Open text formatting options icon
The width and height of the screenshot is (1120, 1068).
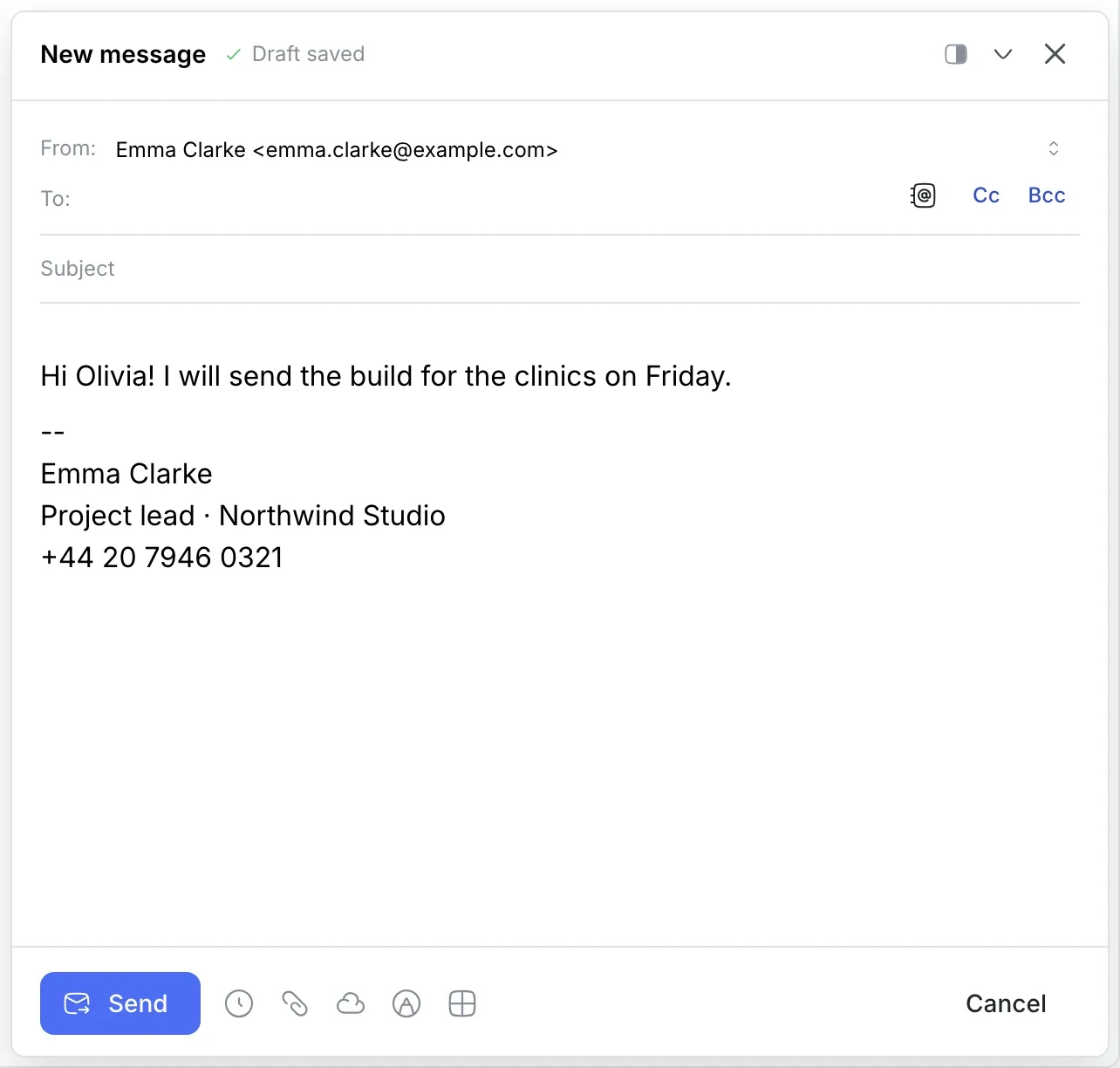click(x=406, y=1003)
